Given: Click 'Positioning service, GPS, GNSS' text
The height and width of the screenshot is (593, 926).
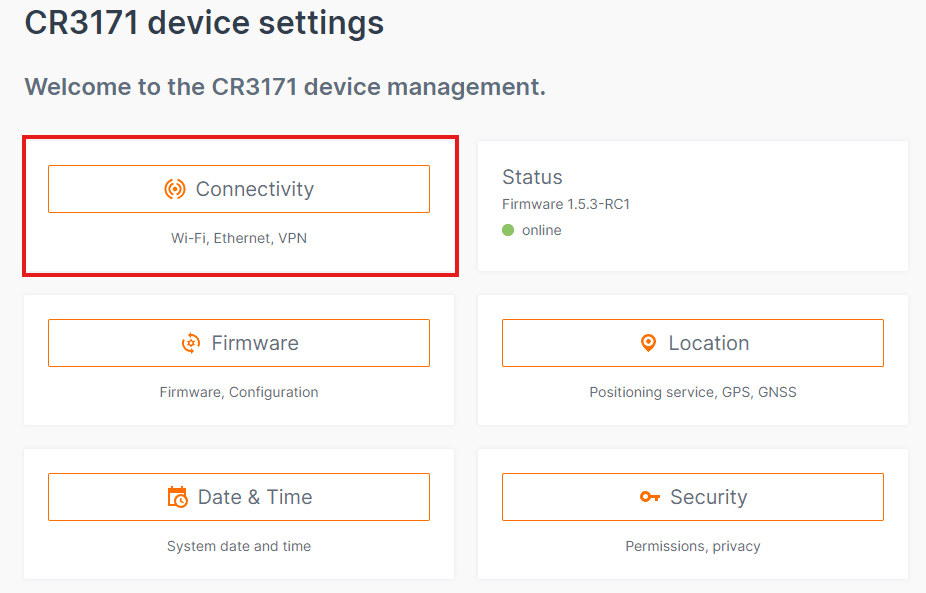Looking at the screenshot, I should point(693,392).
